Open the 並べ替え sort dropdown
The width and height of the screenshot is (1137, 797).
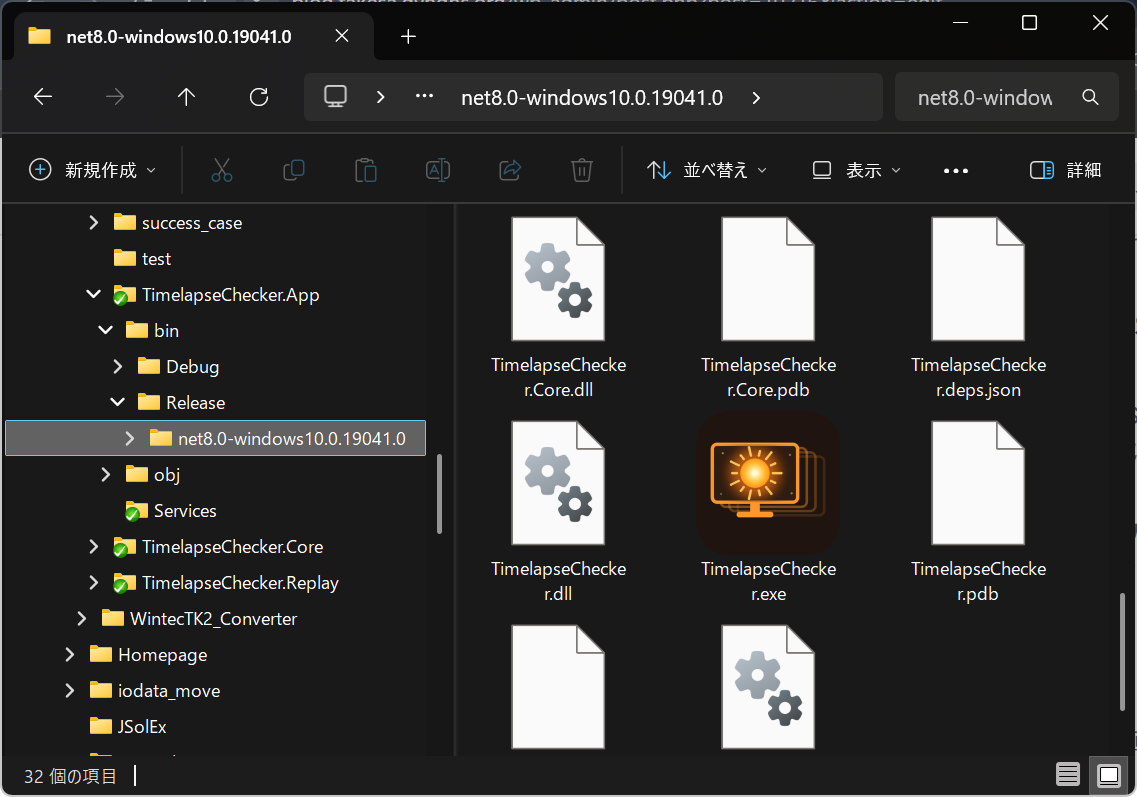click(707, 170)
